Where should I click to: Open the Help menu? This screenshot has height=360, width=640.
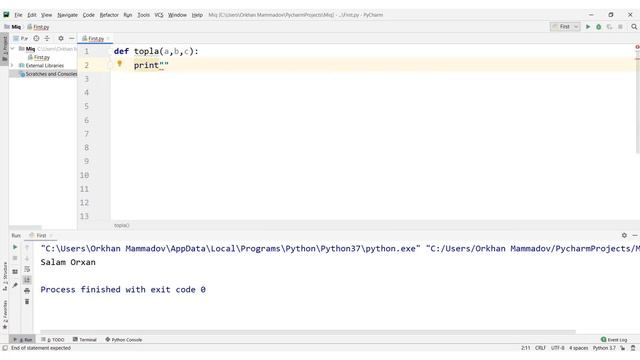point(197,15)
